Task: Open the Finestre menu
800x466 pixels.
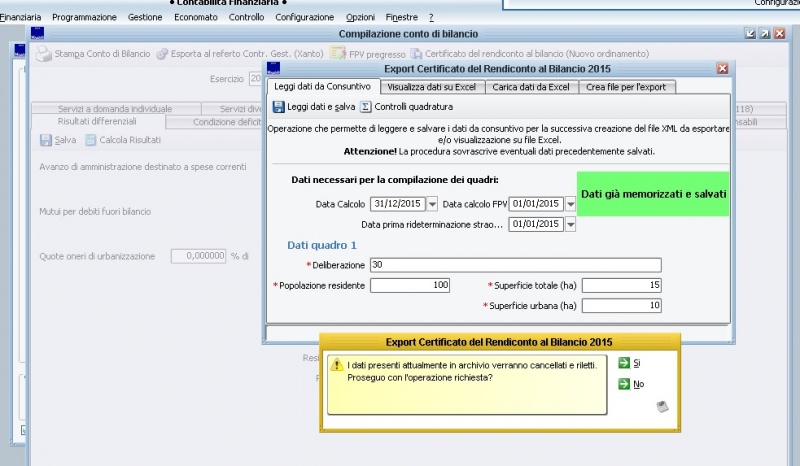Action: (402, 17)
